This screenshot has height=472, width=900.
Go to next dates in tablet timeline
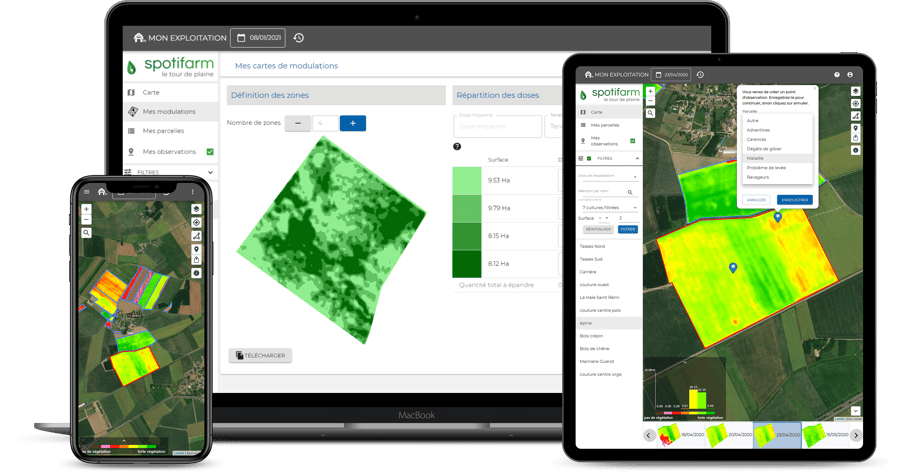(856, 435)
